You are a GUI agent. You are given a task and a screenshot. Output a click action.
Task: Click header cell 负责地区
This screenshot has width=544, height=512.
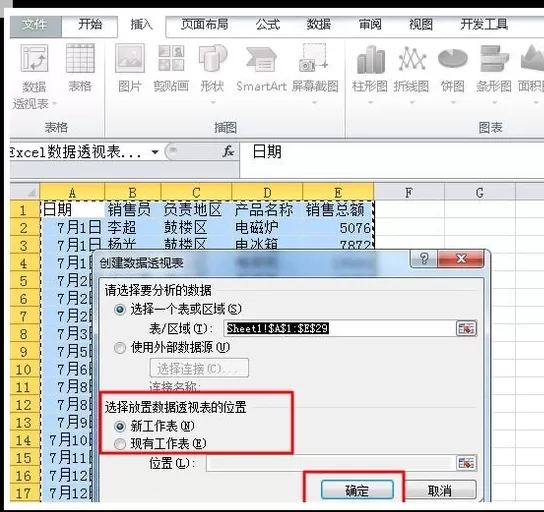[x=196, y=210]
